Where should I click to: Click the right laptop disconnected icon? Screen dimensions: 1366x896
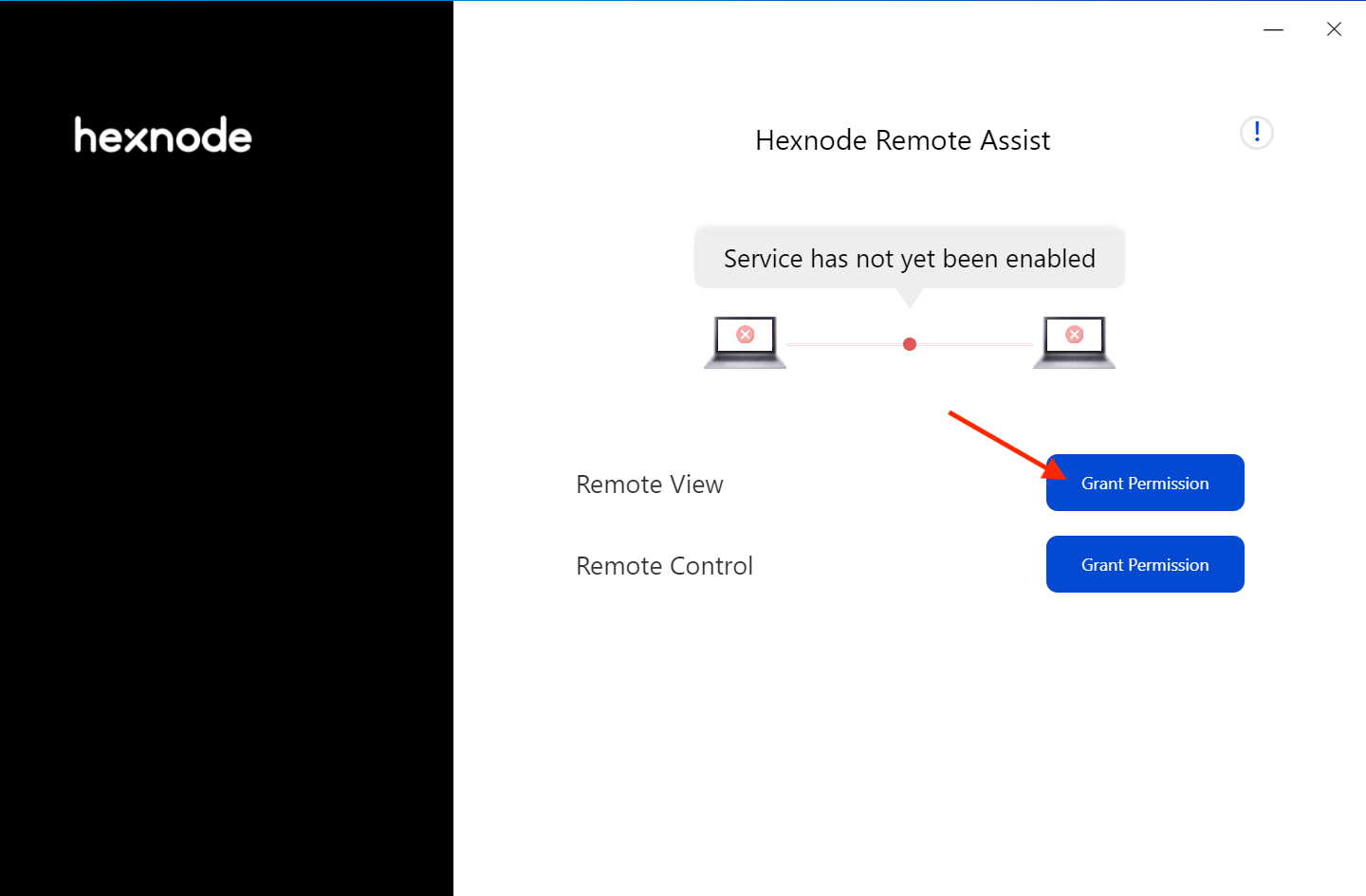click(x=1074, y=342)
